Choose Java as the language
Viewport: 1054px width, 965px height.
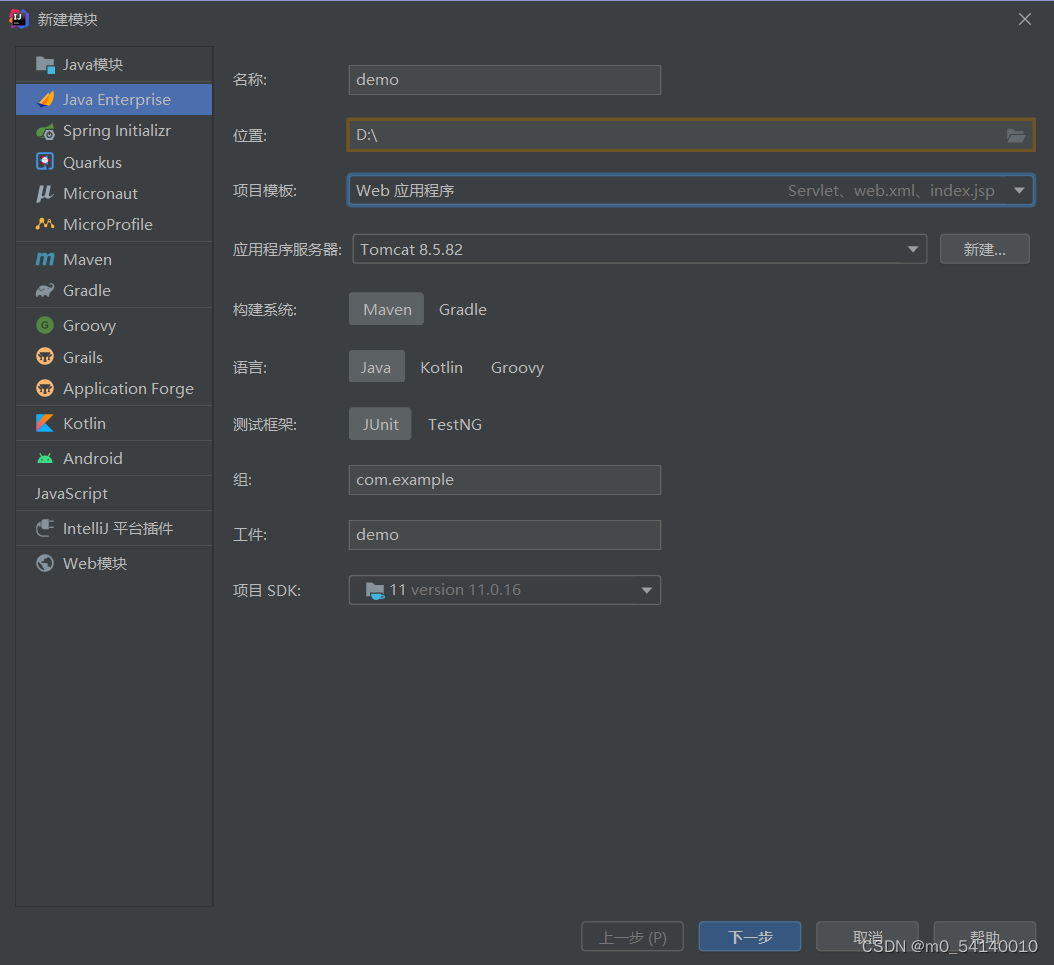tap(376, 367)
